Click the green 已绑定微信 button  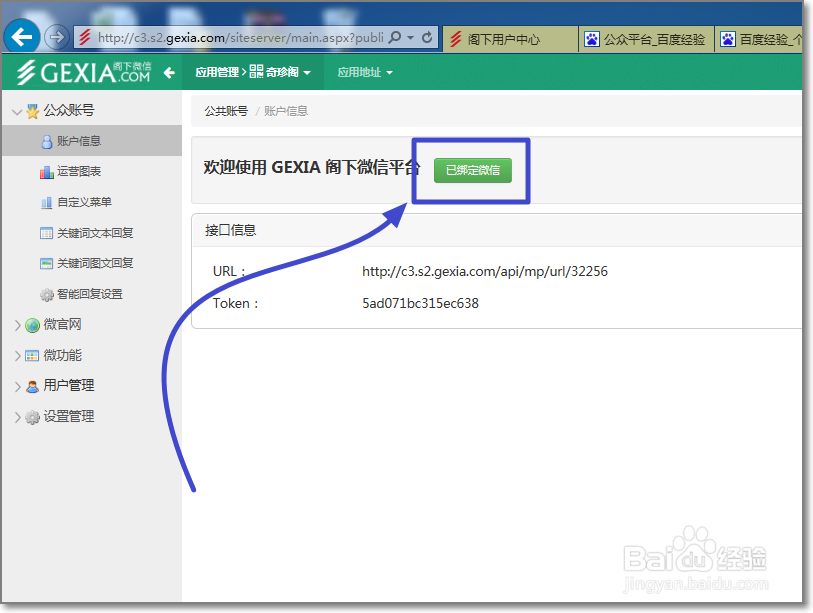(x=473, y=170)
